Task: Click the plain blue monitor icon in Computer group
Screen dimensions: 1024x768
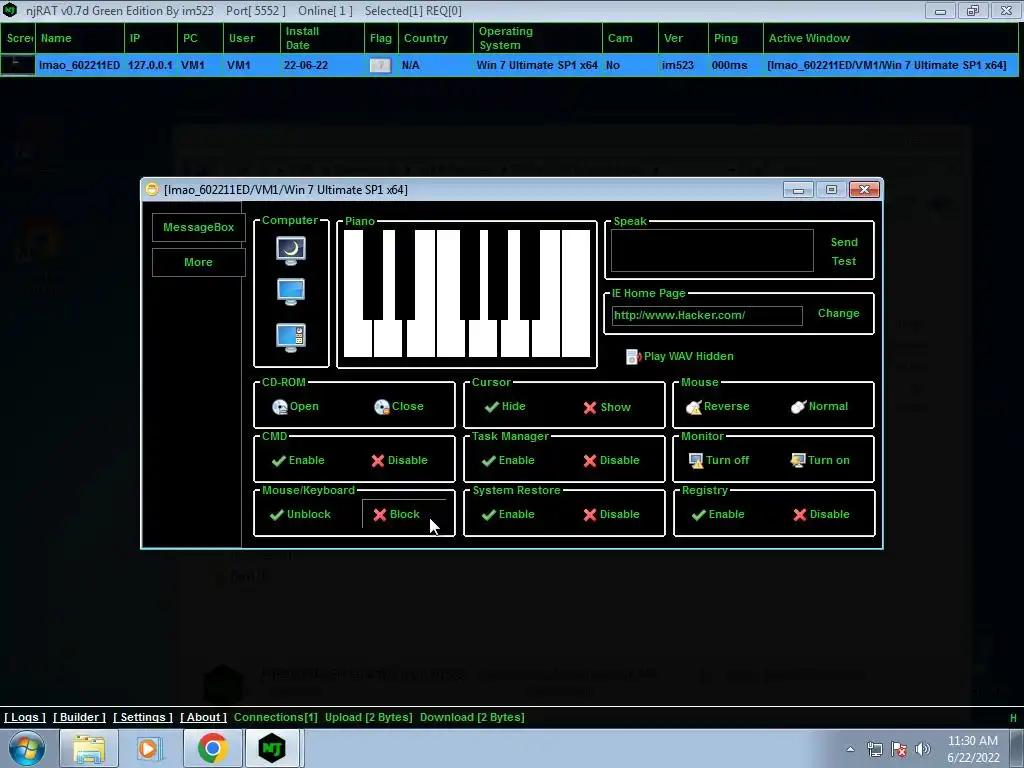Action: [291, 292]
